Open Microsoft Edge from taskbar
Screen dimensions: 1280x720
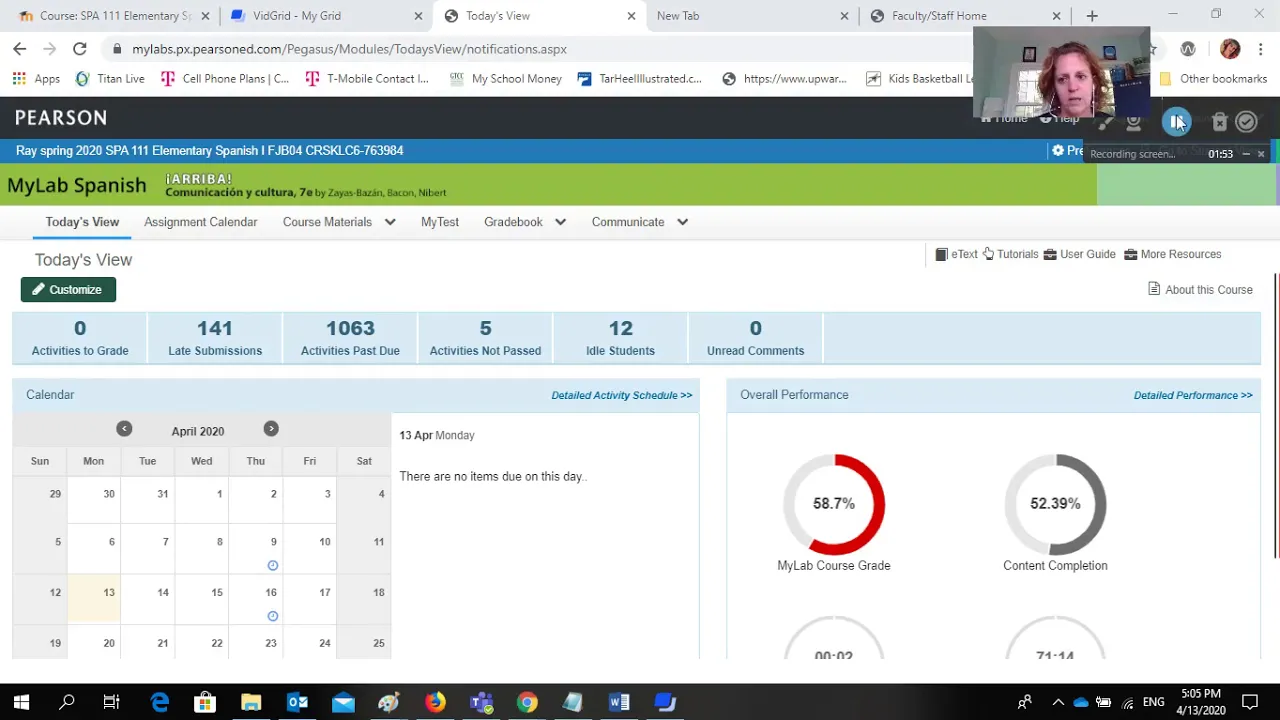(x=160, y=703)
